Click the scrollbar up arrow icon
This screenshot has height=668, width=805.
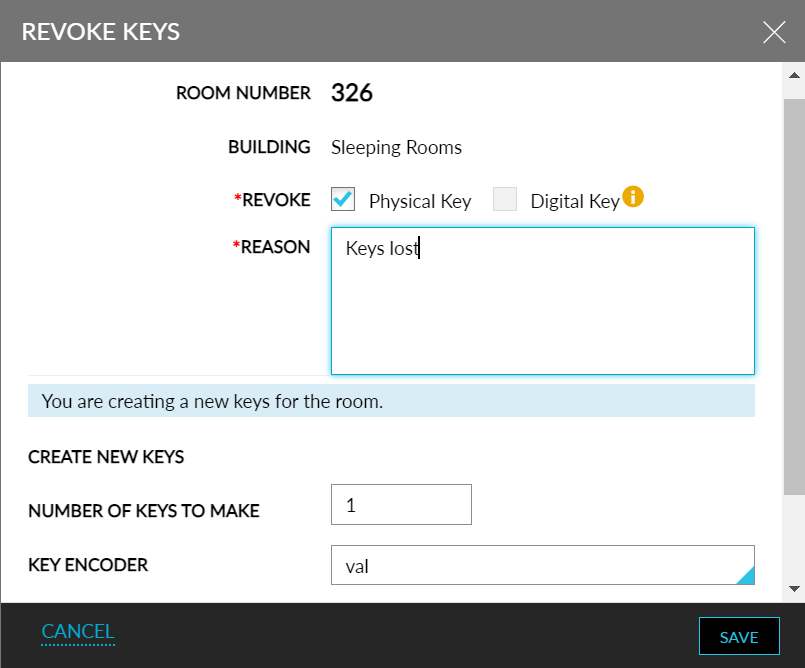[795, 72]
